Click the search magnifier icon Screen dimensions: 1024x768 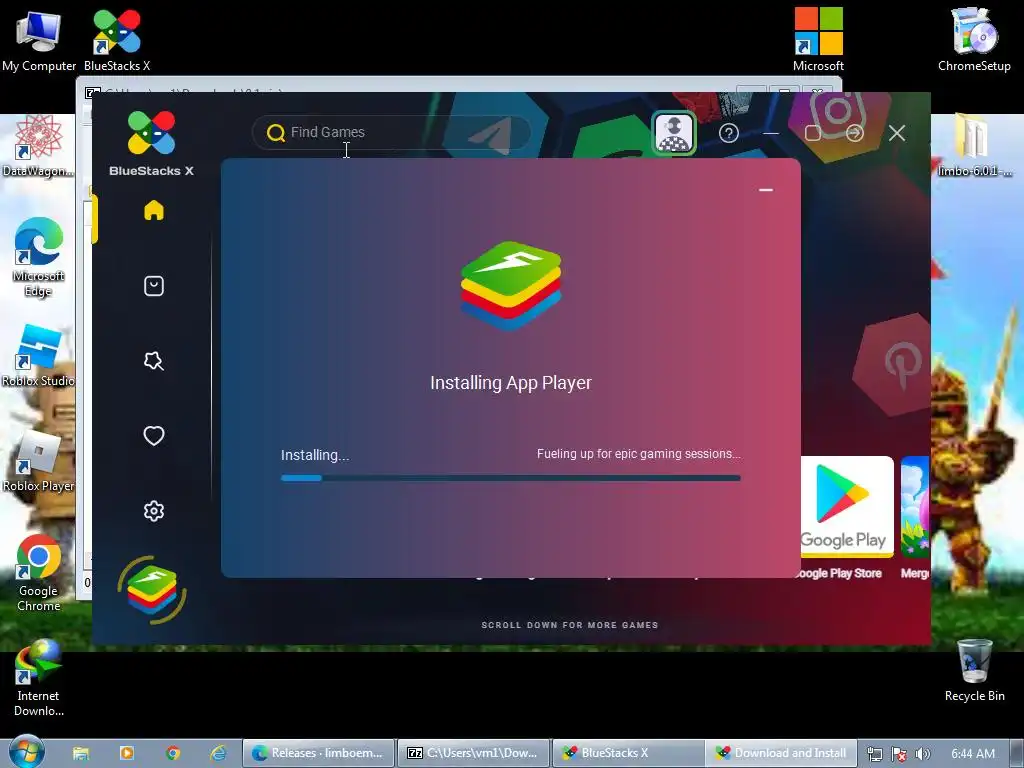click(276, 133)
